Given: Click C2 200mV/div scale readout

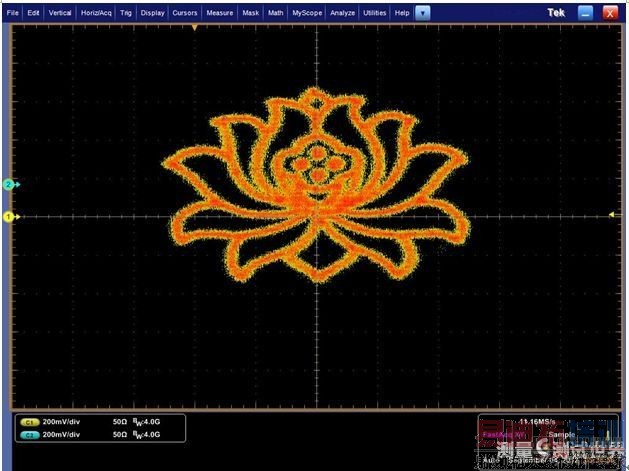Looking at the screenshot, I should tap(61, 434).
